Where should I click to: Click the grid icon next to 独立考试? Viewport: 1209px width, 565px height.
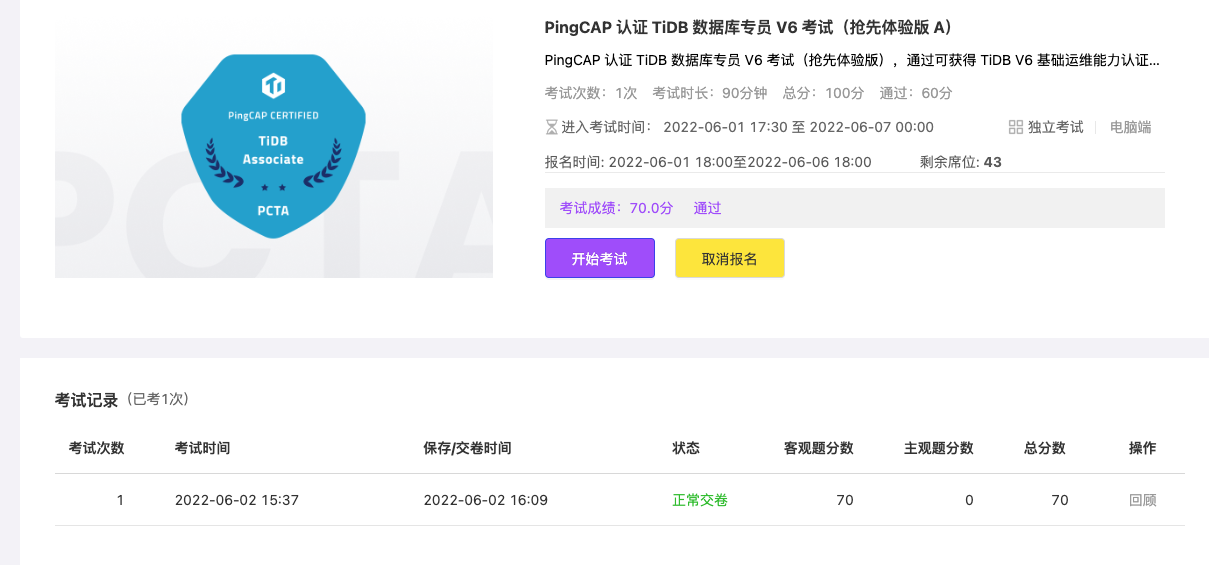click(x=1015, y=127)
